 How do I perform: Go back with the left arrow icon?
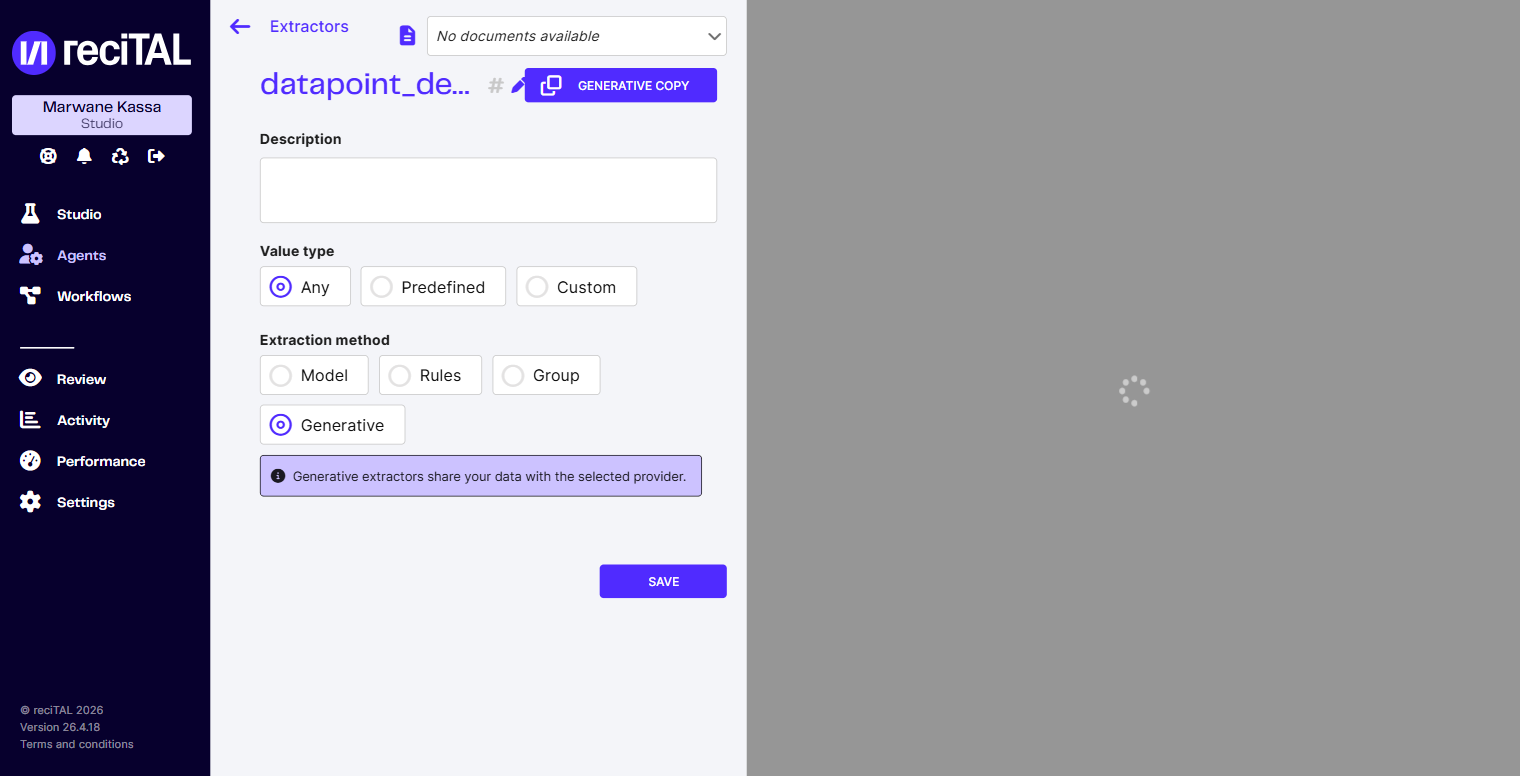click(240, 26)
